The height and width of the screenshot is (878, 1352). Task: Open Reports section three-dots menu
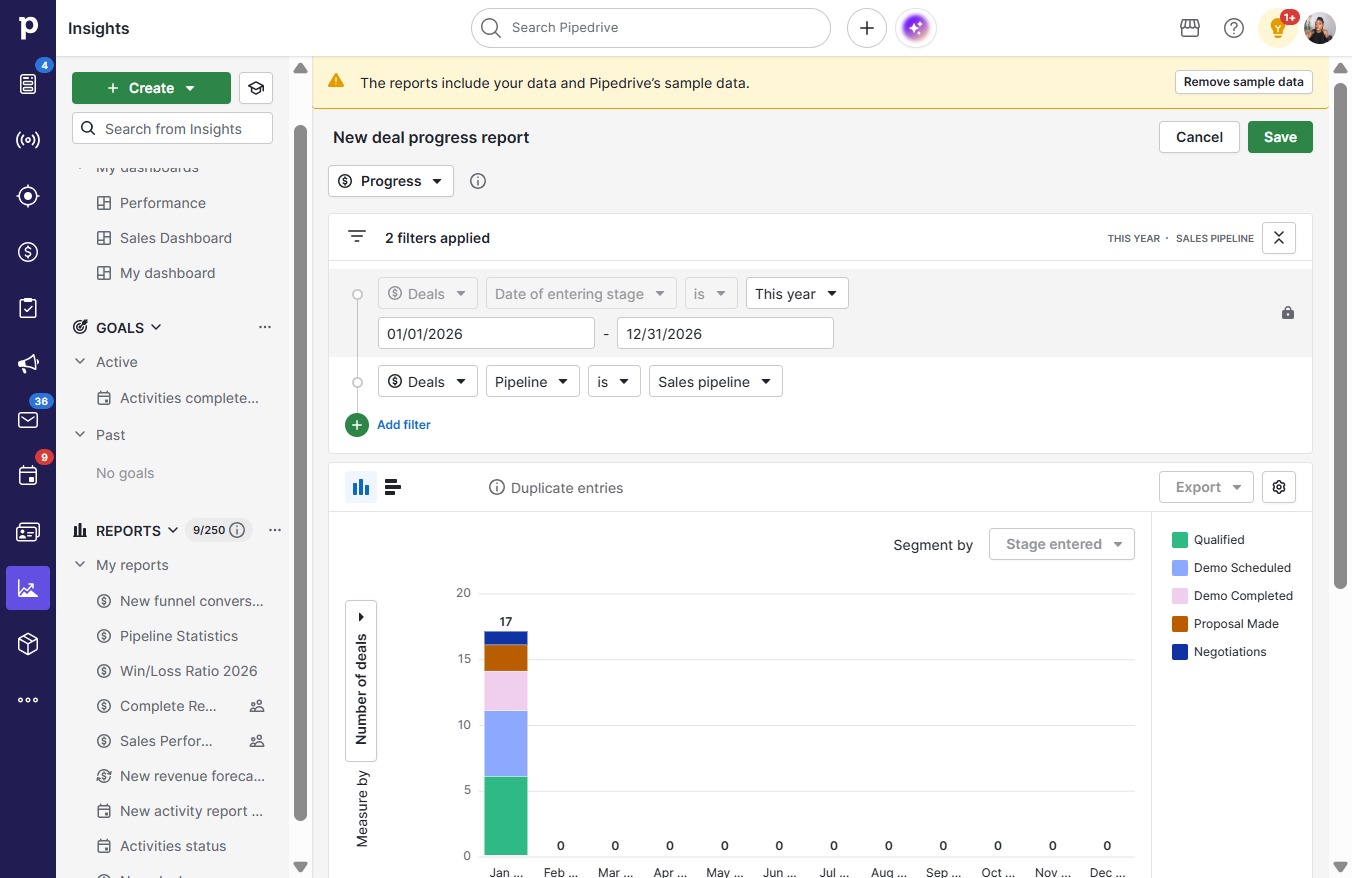[275, 530]
